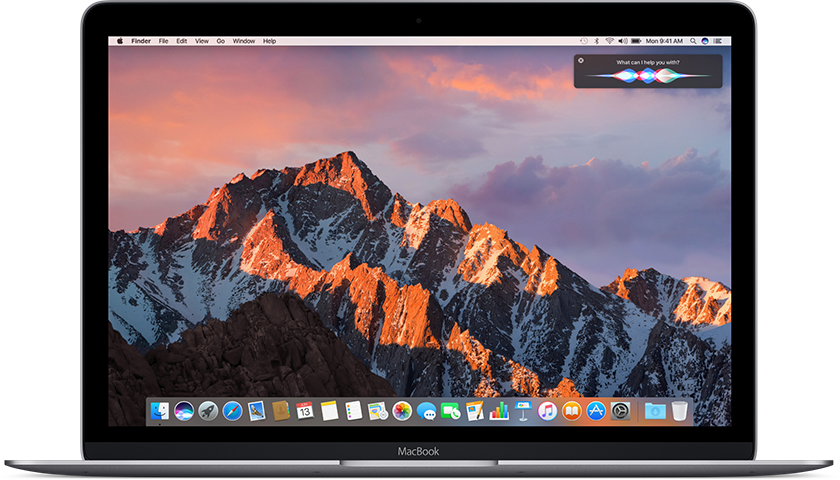Open the Apple menu
Viewport: 840px width, 480px height.
pyautogui.click(x=119, y=41)
